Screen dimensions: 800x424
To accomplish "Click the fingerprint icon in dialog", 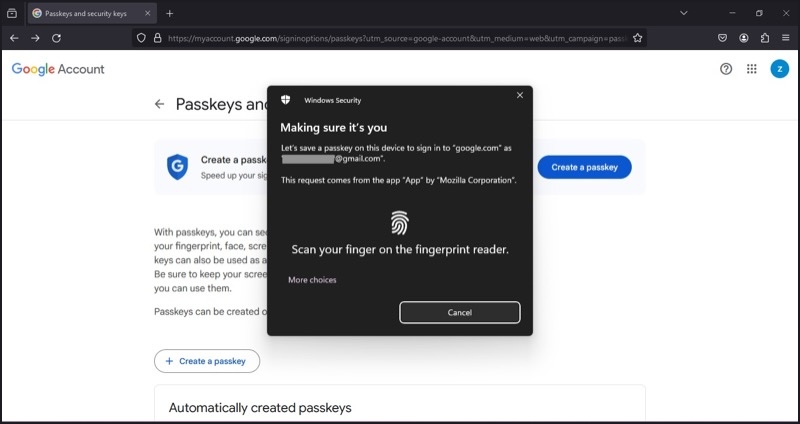I will coord(399,223).
